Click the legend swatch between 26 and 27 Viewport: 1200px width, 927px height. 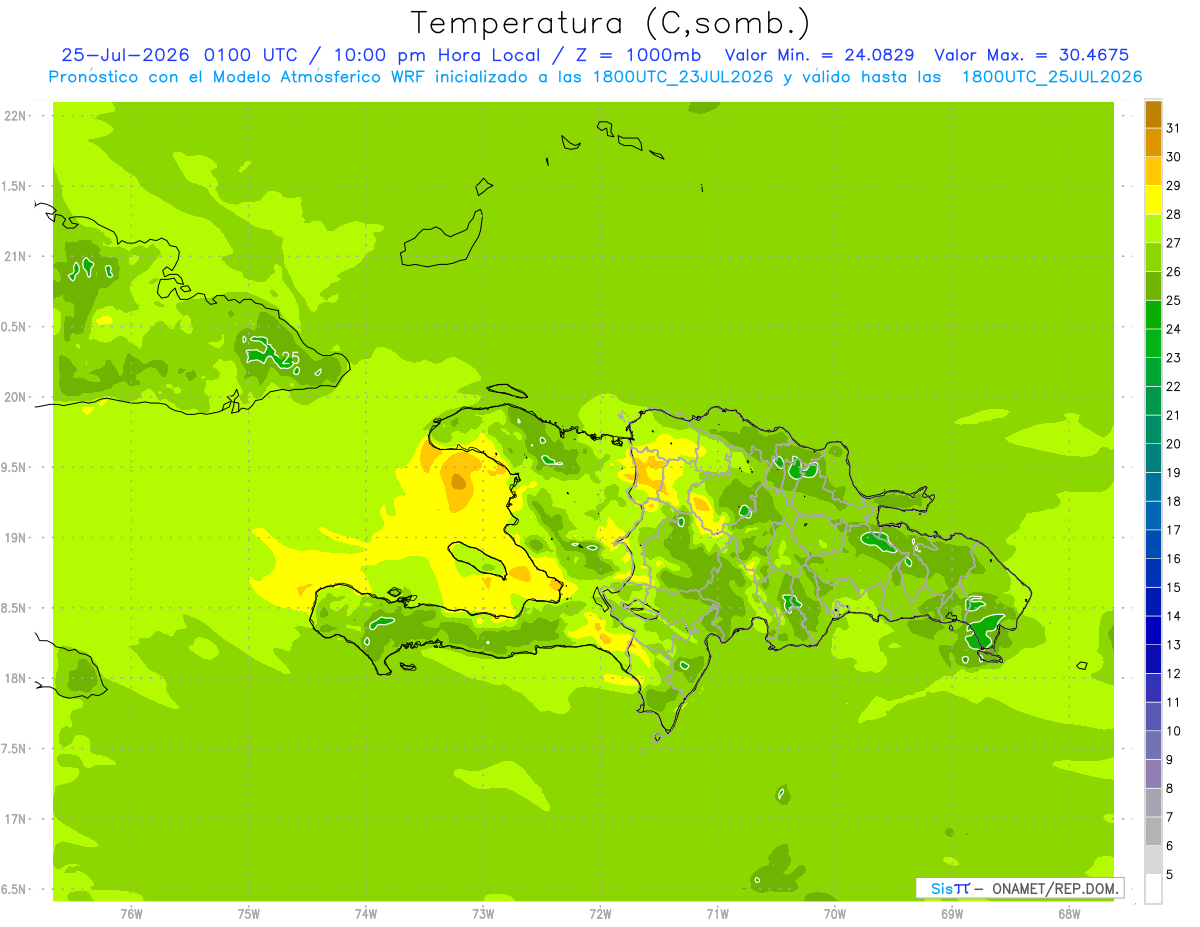coord(1153,257)
